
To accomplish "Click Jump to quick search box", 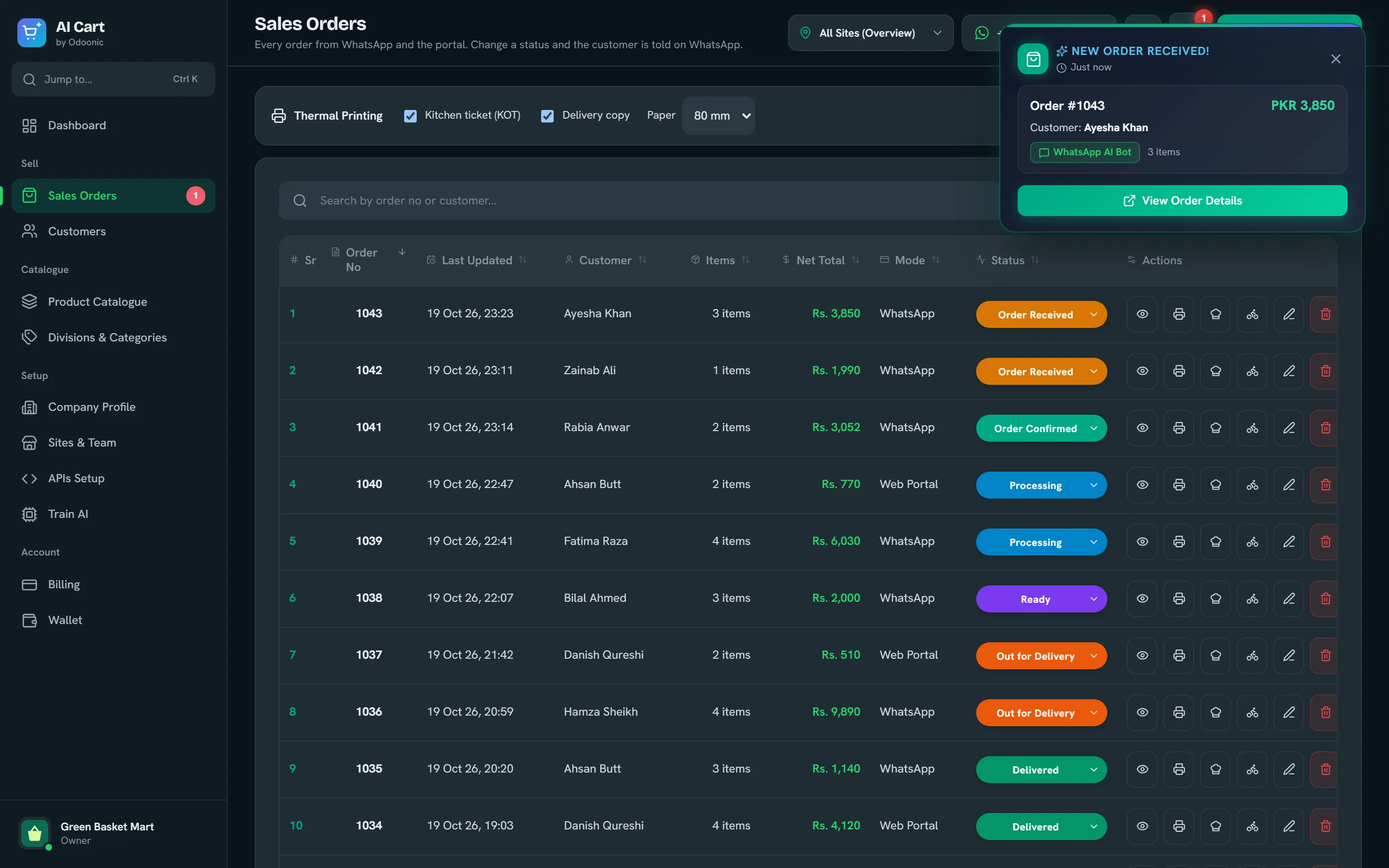I will coord(113,79).
